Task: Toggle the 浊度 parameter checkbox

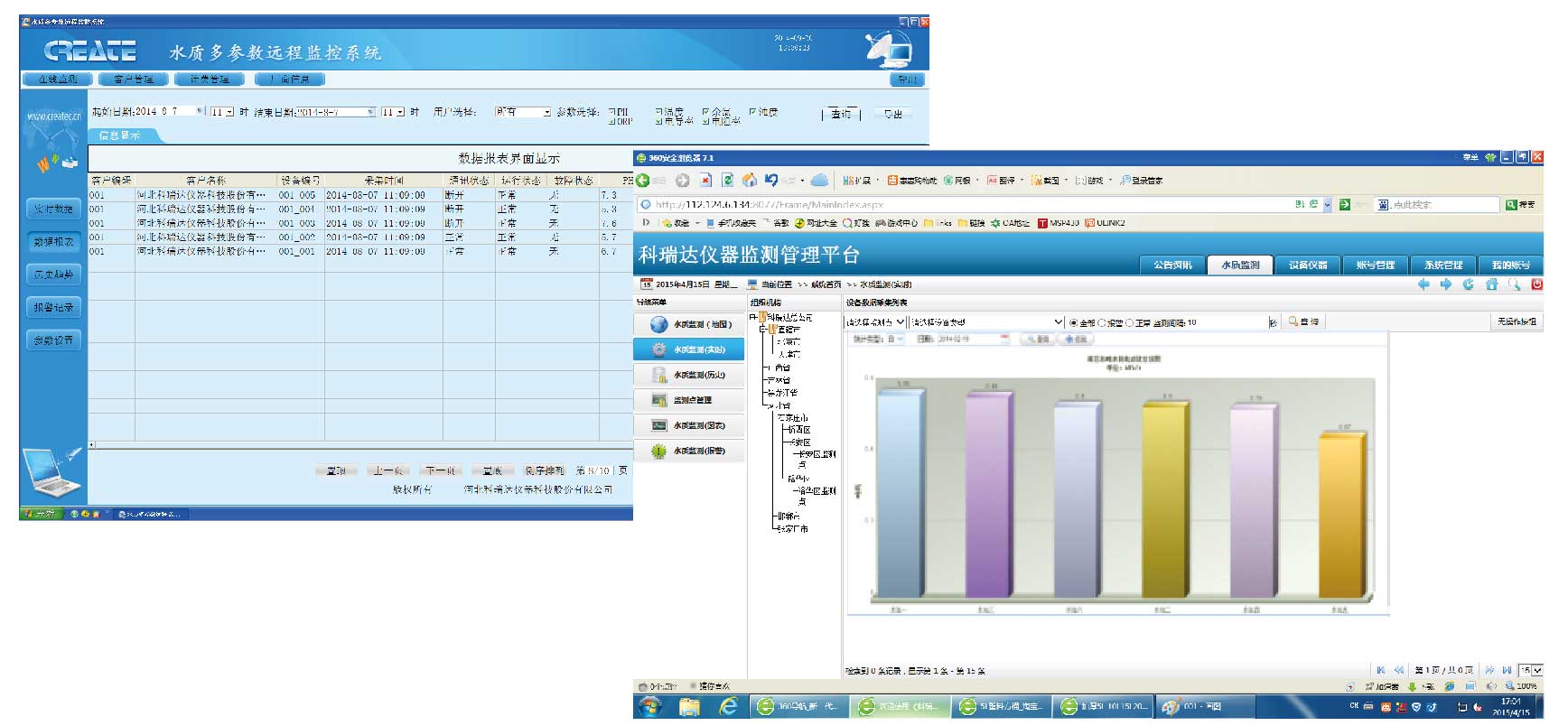Action: 752,112
